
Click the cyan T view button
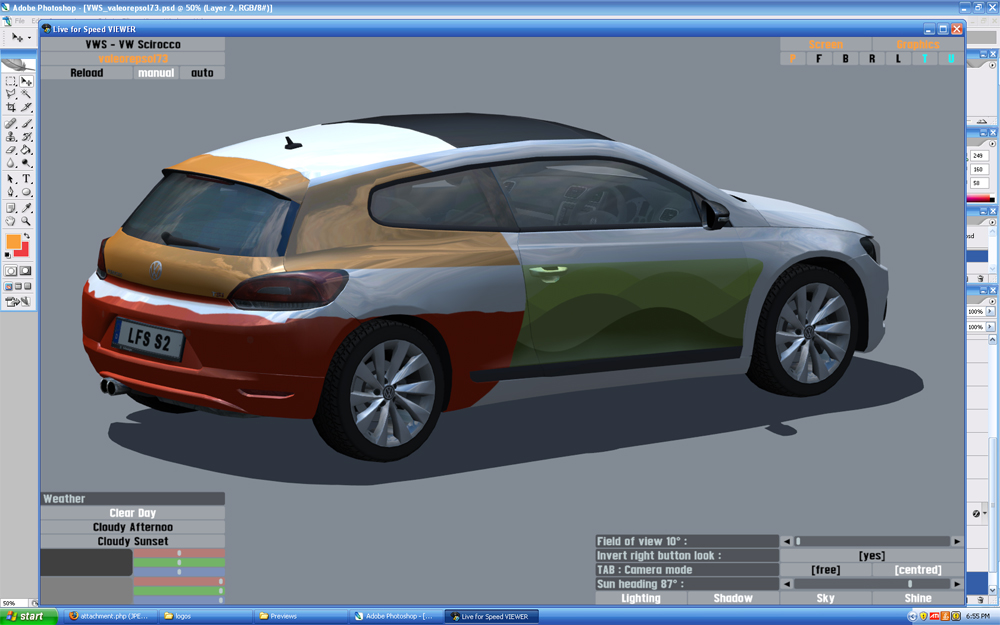925,59
